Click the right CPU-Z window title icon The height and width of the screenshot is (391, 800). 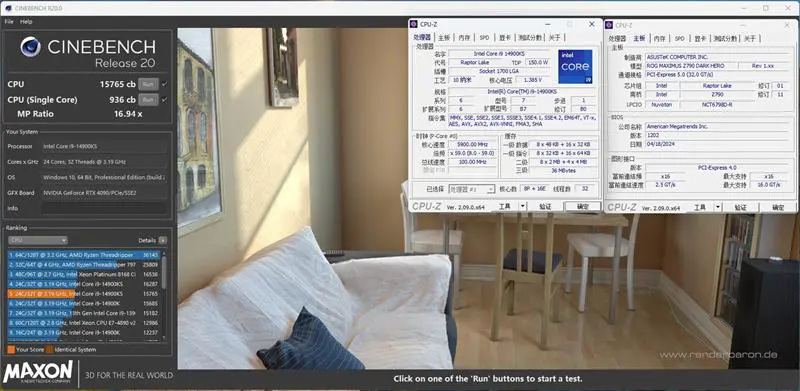pos(609,25)
